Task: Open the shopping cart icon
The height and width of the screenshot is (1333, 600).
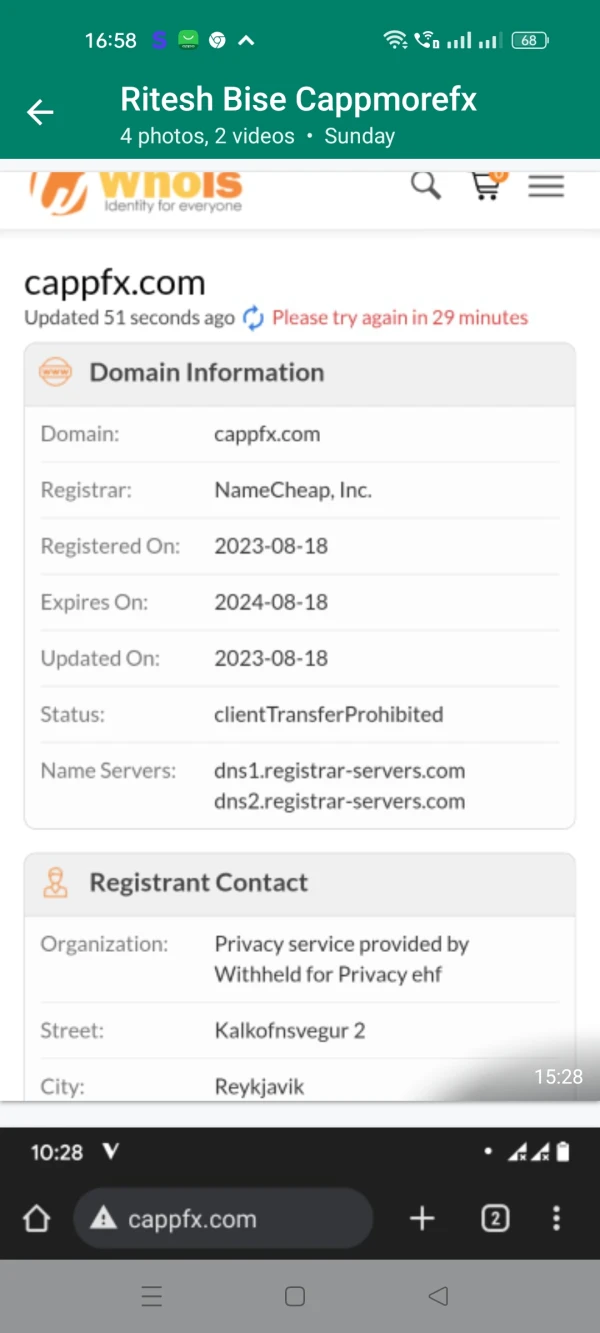Action: point(486,186)
